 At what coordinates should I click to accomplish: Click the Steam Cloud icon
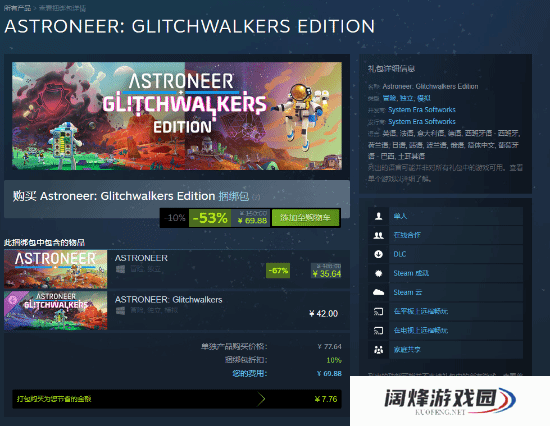tap(378, 292)
